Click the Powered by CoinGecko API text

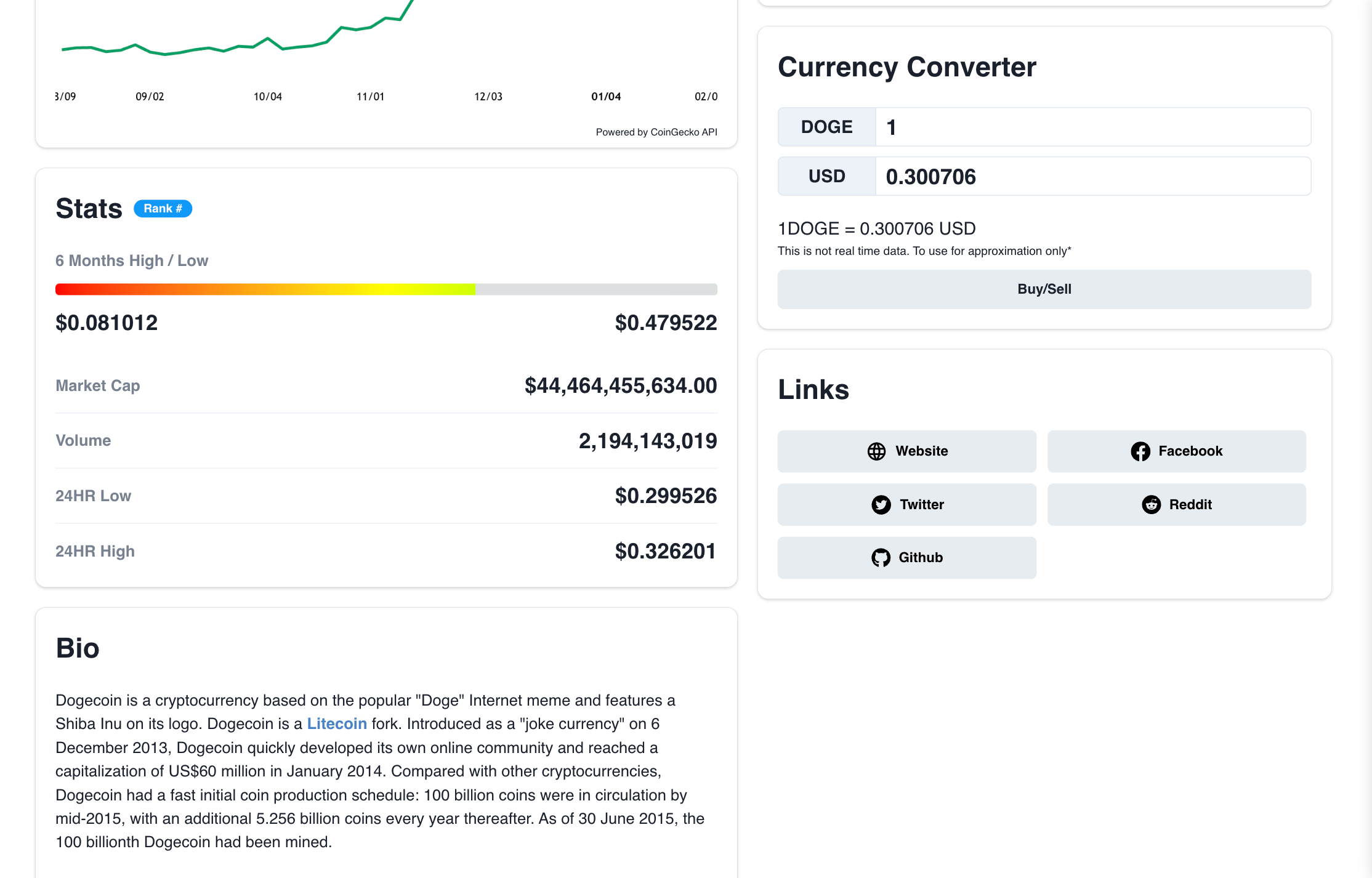[x=656, y=132]
